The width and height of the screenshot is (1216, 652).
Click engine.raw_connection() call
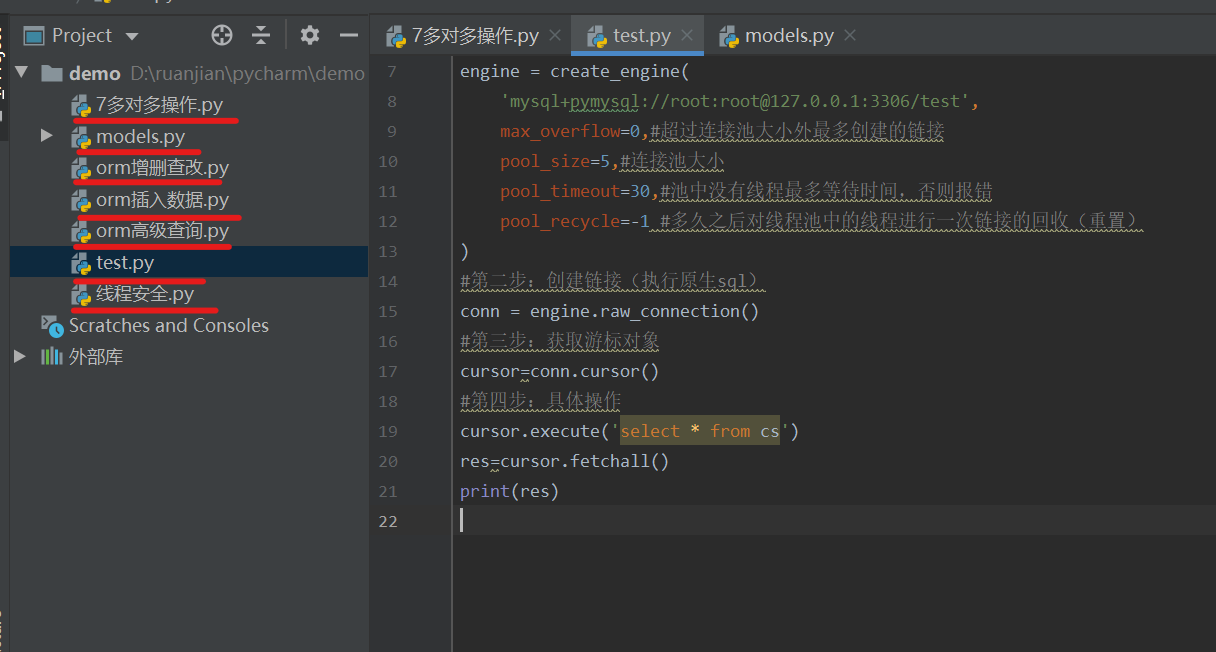[645, 311]
